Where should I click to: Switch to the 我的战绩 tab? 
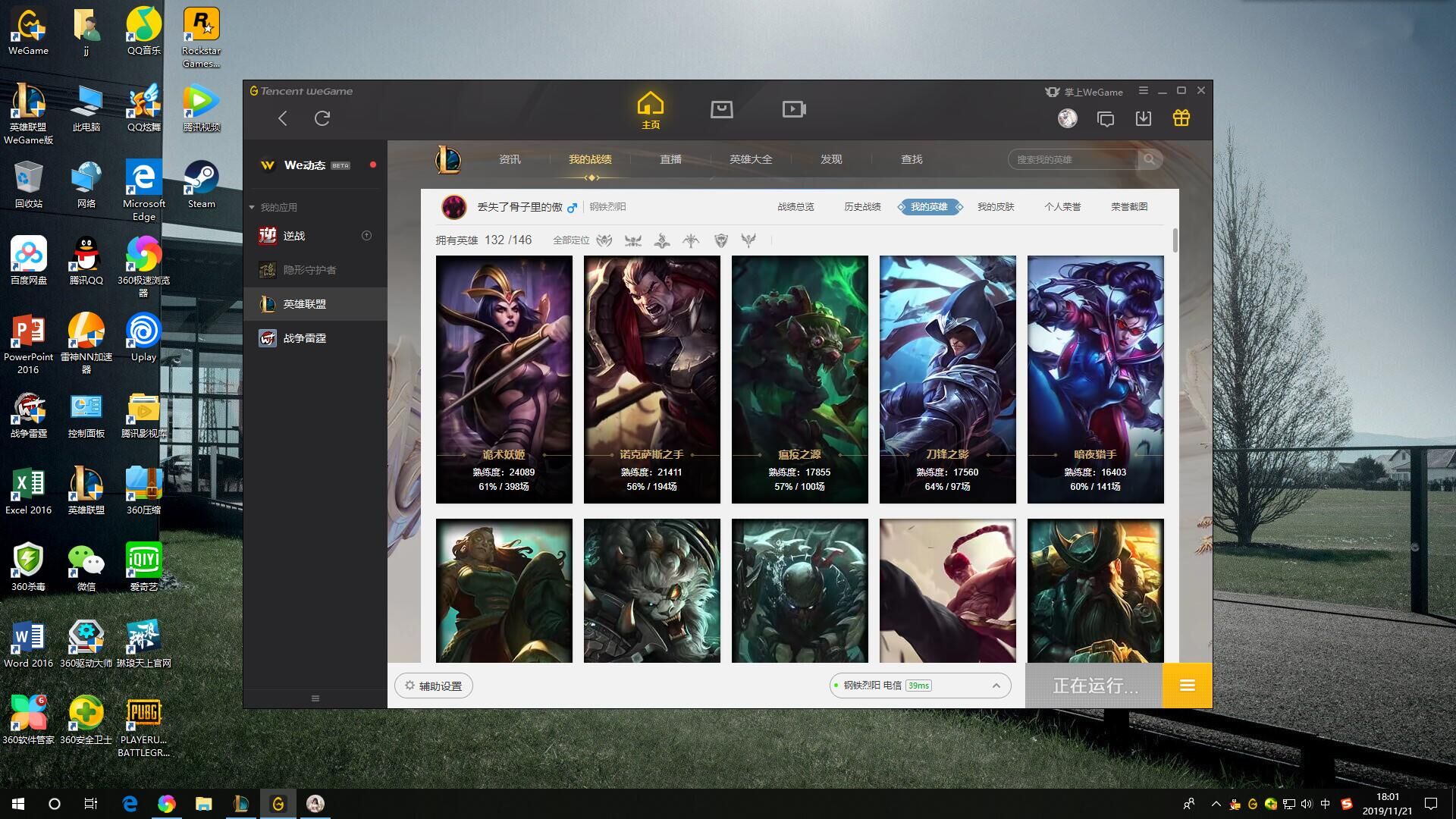pos(590,159)
